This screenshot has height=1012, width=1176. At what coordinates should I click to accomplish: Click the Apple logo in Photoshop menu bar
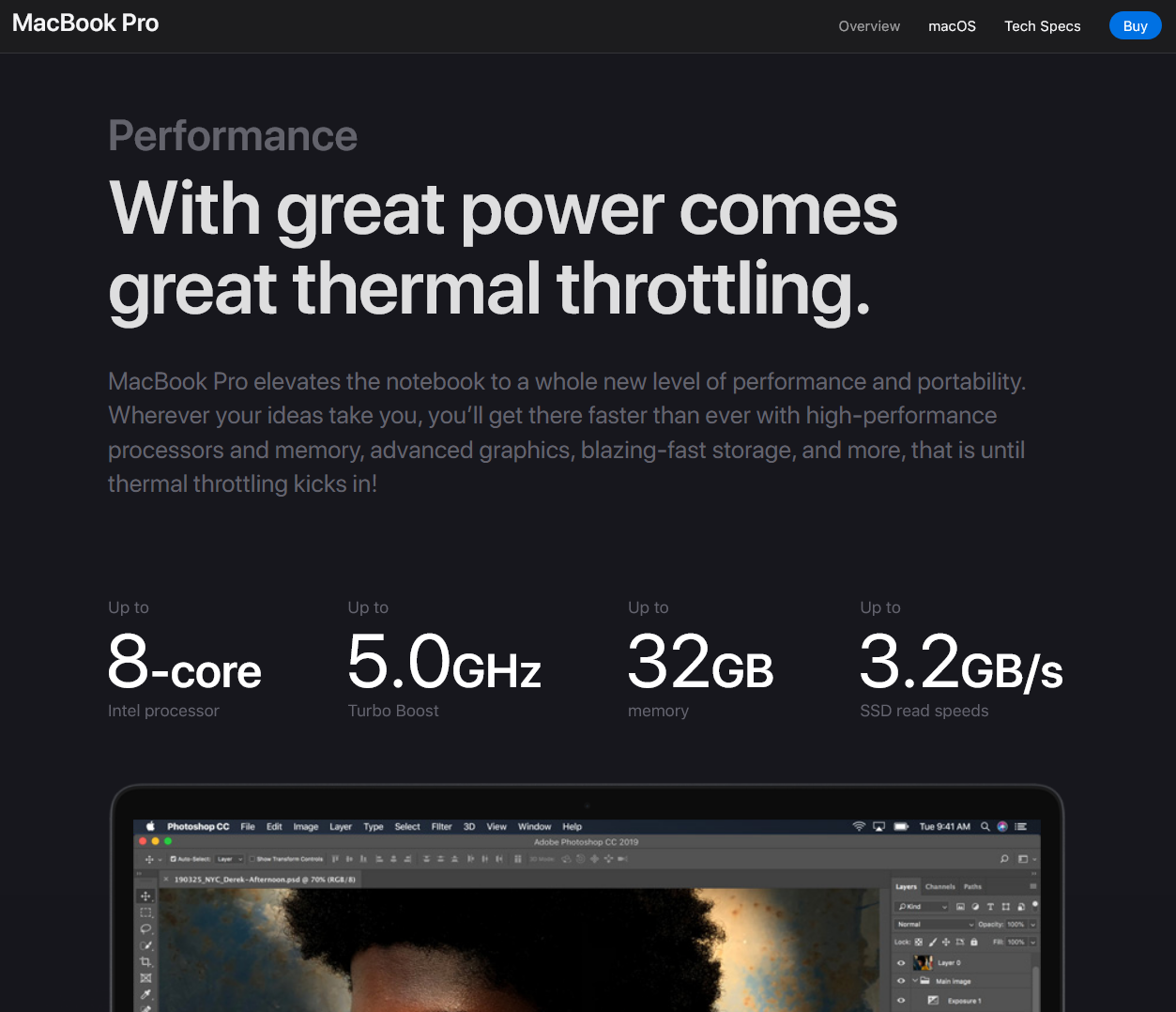pyautogui.click(x=150, y=826)
